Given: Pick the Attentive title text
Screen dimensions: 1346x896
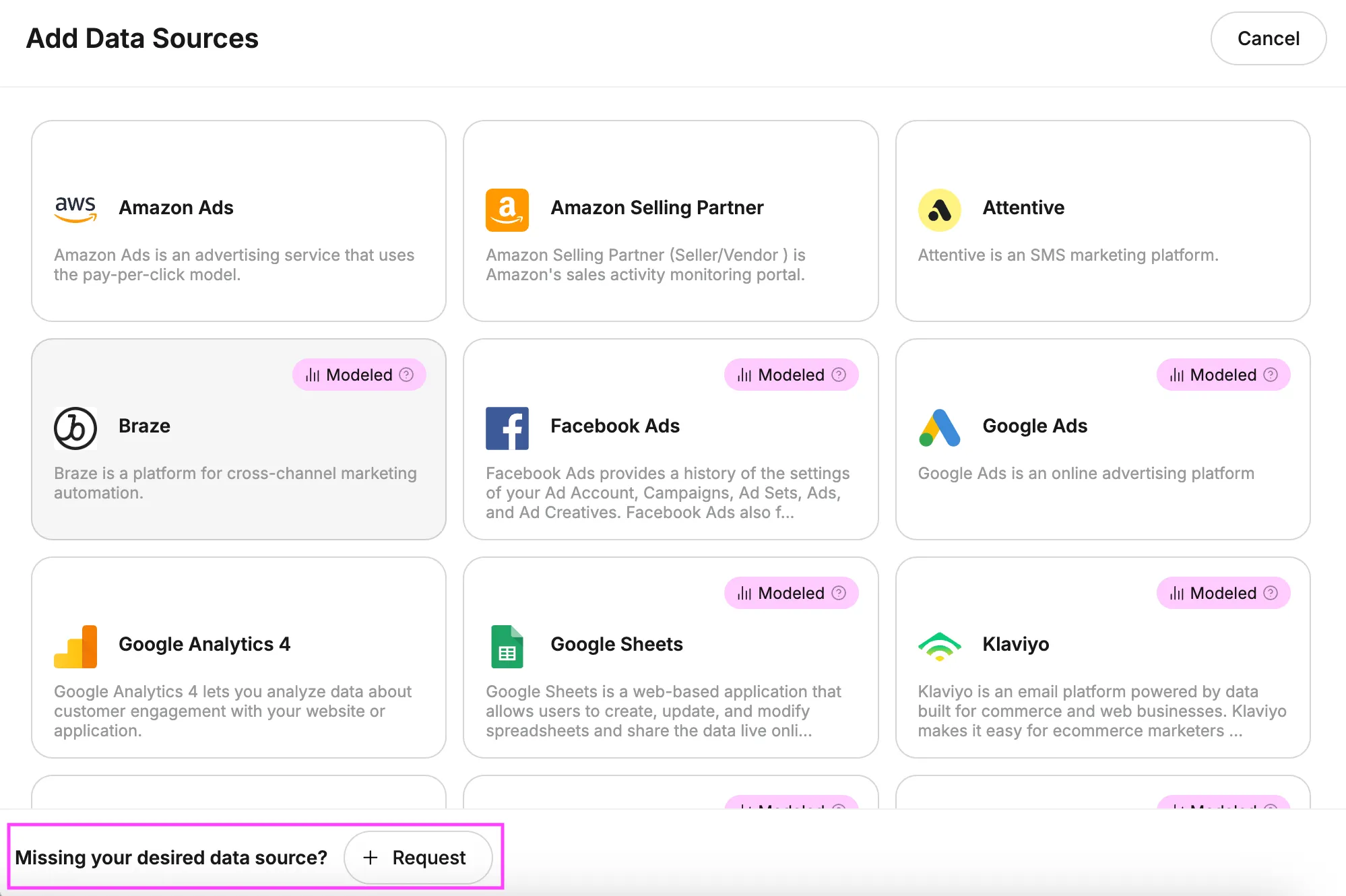Looking at the screenshot, I should [x=1023, y=207].
